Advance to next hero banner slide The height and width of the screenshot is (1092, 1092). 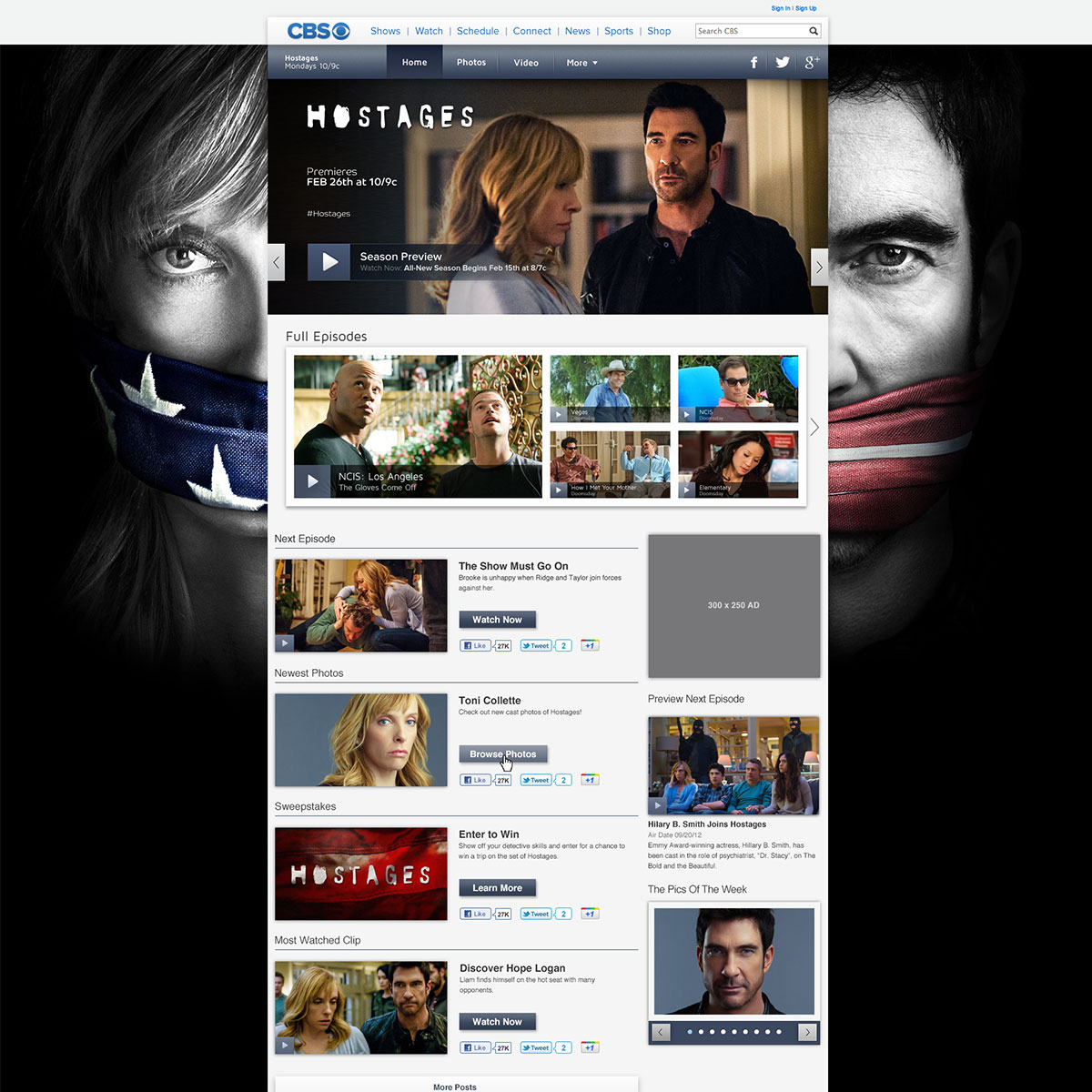click(x=819, y=268)
